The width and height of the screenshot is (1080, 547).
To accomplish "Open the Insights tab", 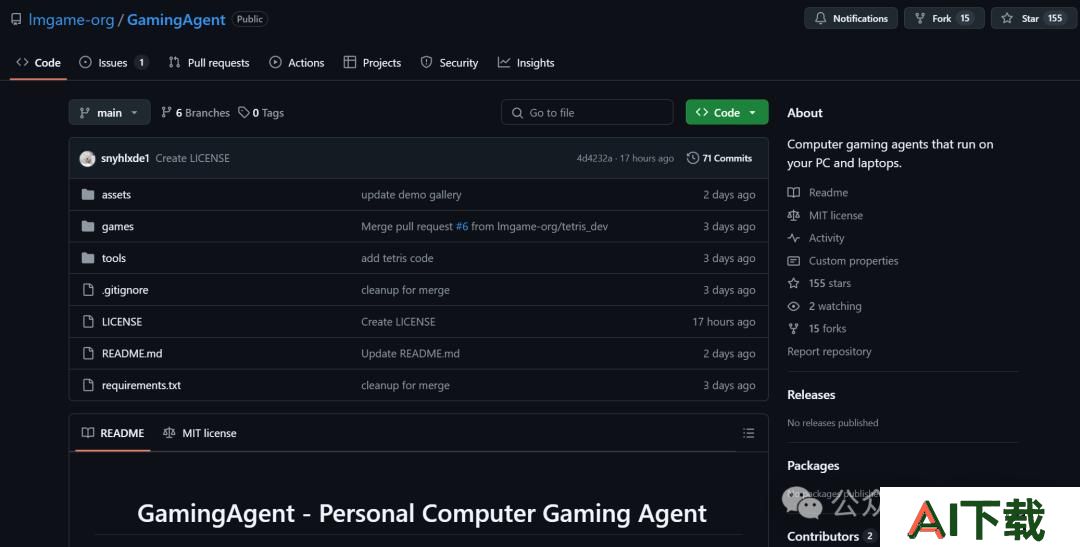I will pos(526,63).
